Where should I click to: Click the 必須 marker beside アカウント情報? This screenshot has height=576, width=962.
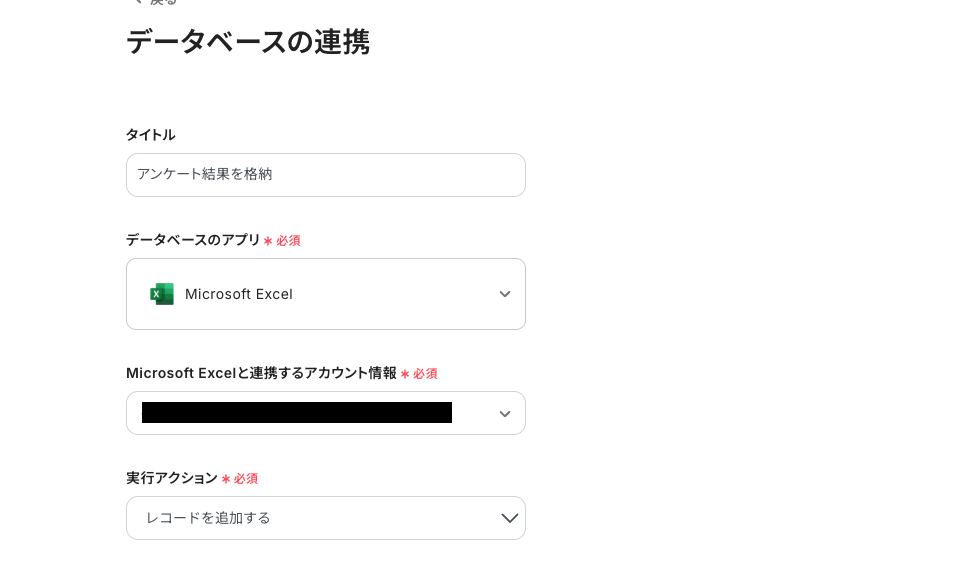425,374
